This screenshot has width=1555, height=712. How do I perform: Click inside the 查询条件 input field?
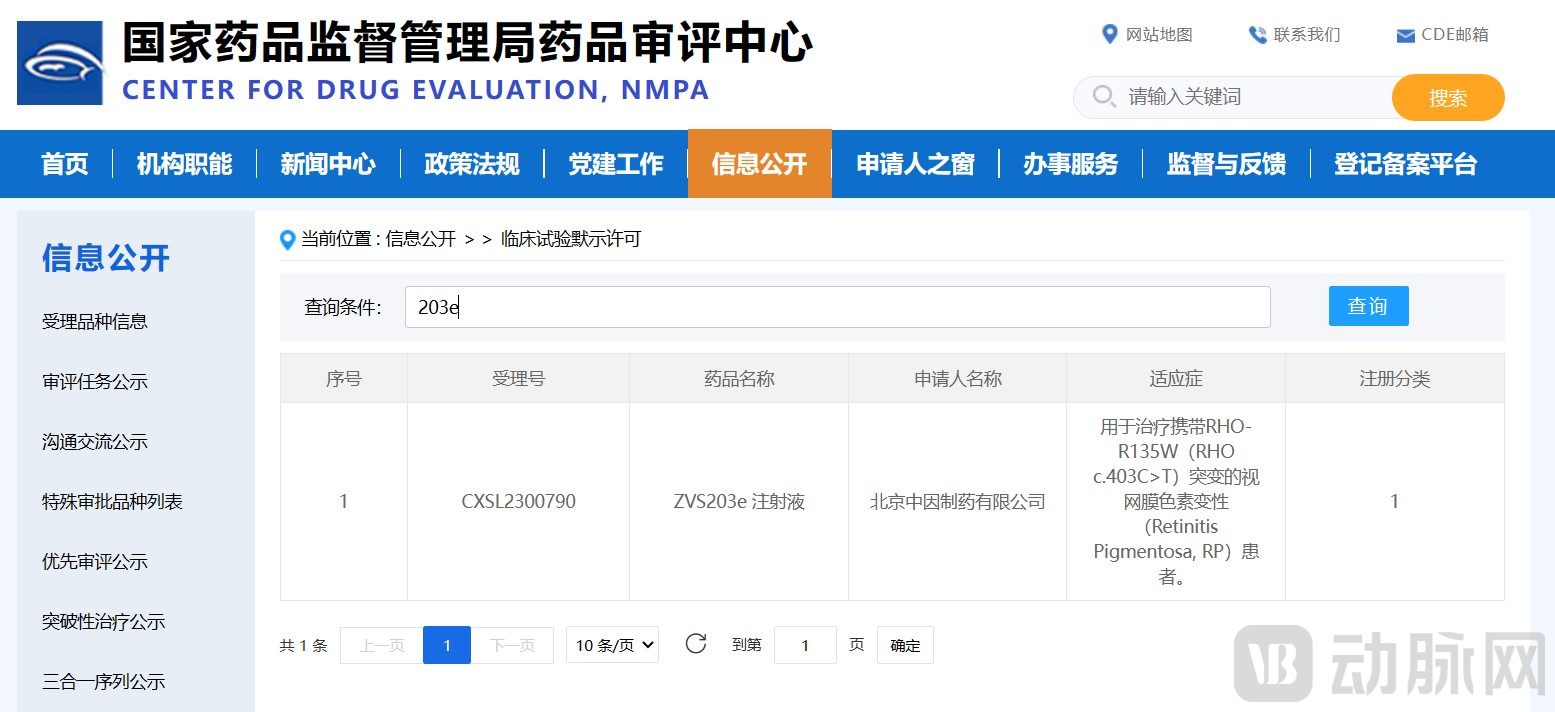[838, 307]
